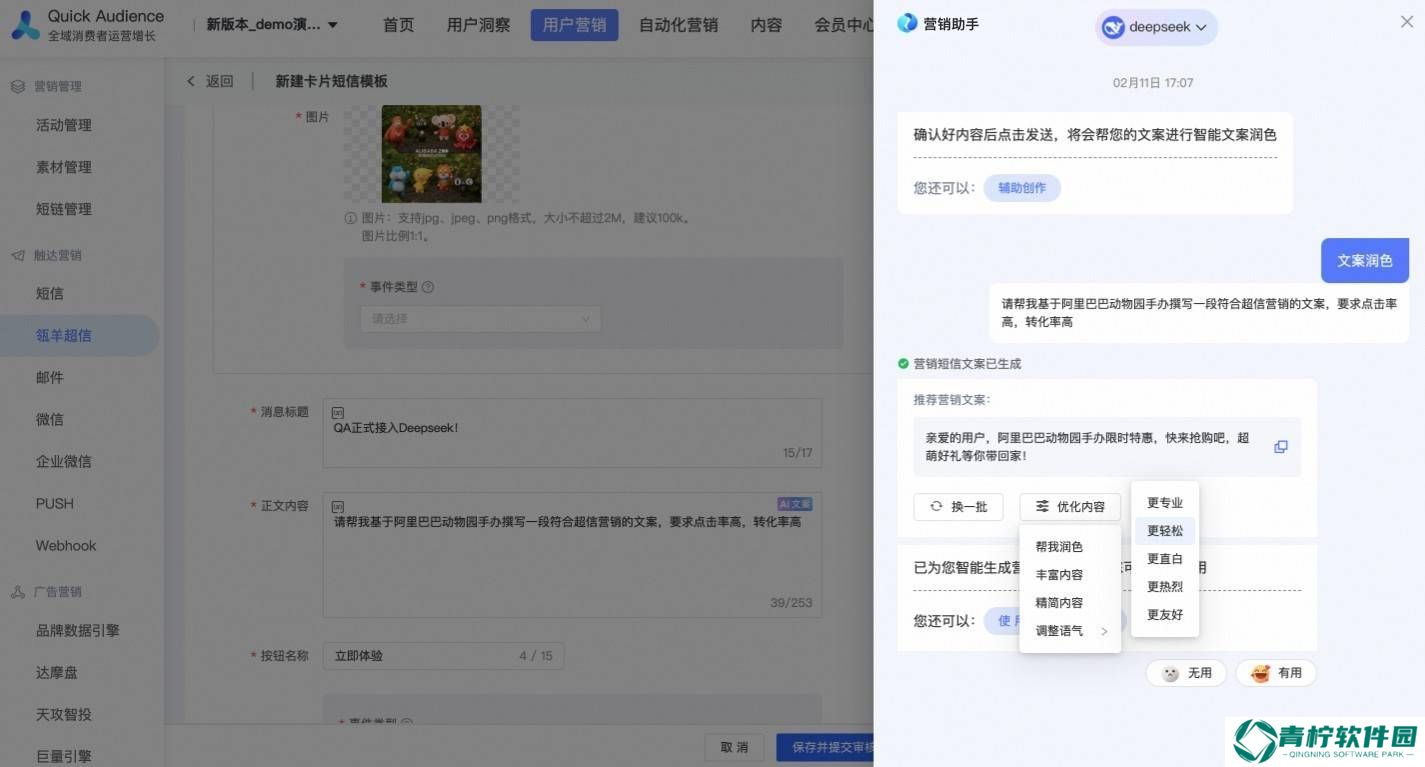Switch to the 用户营销 tab
The width and height of the screenshot is (1425, 767).
(x=574, y=25)
